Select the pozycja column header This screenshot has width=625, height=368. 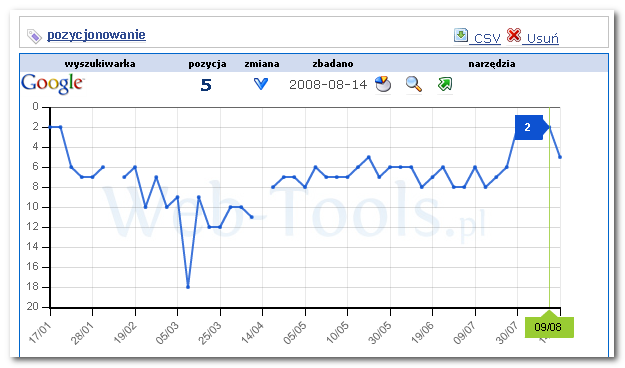coord(207,64)
